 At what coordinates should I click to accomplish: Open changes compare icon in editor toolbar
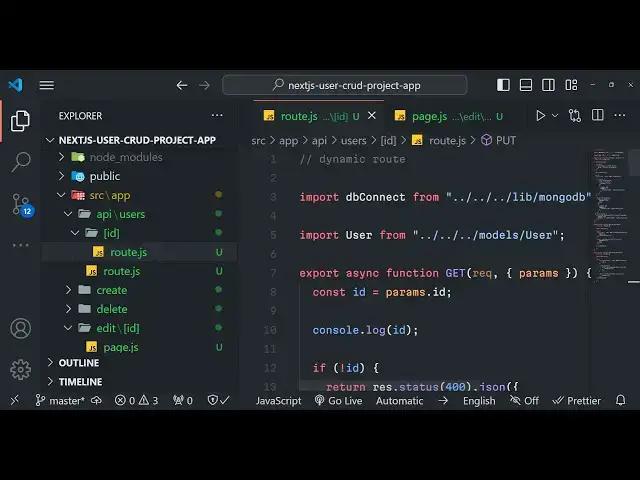pos(575,116)
